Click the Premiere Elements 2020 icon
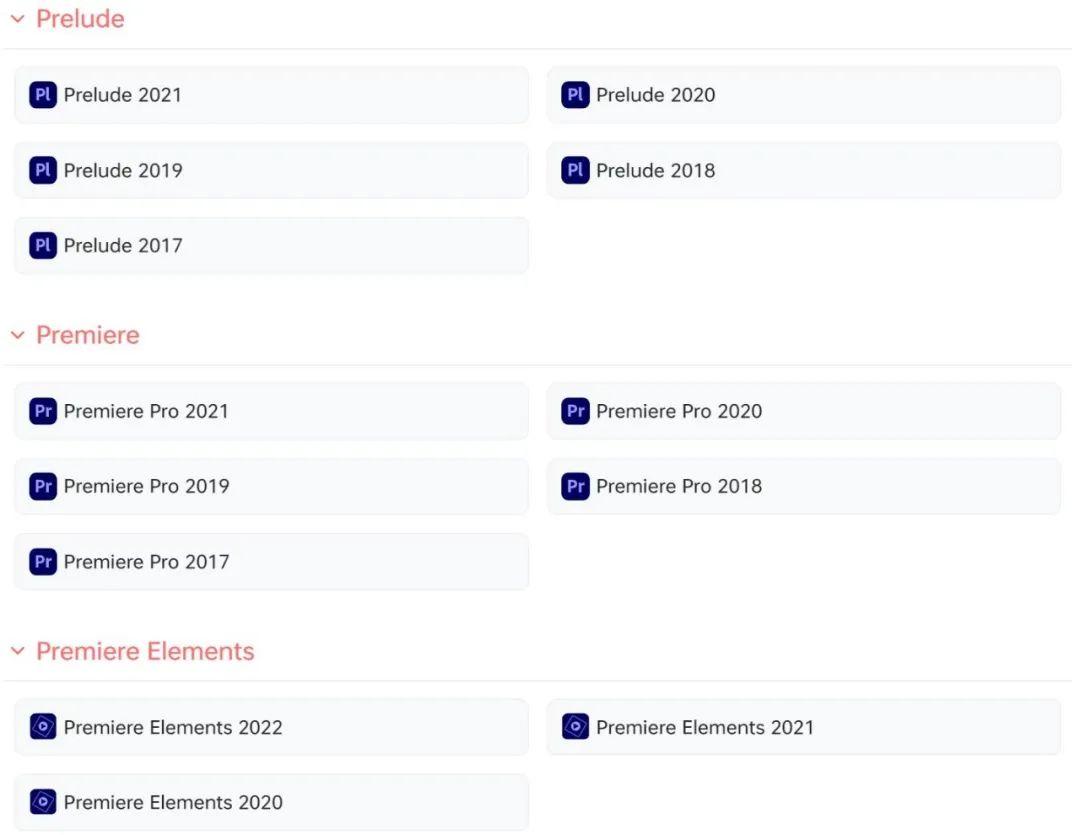Screen dimensions: 1080x835 [43, 802]
